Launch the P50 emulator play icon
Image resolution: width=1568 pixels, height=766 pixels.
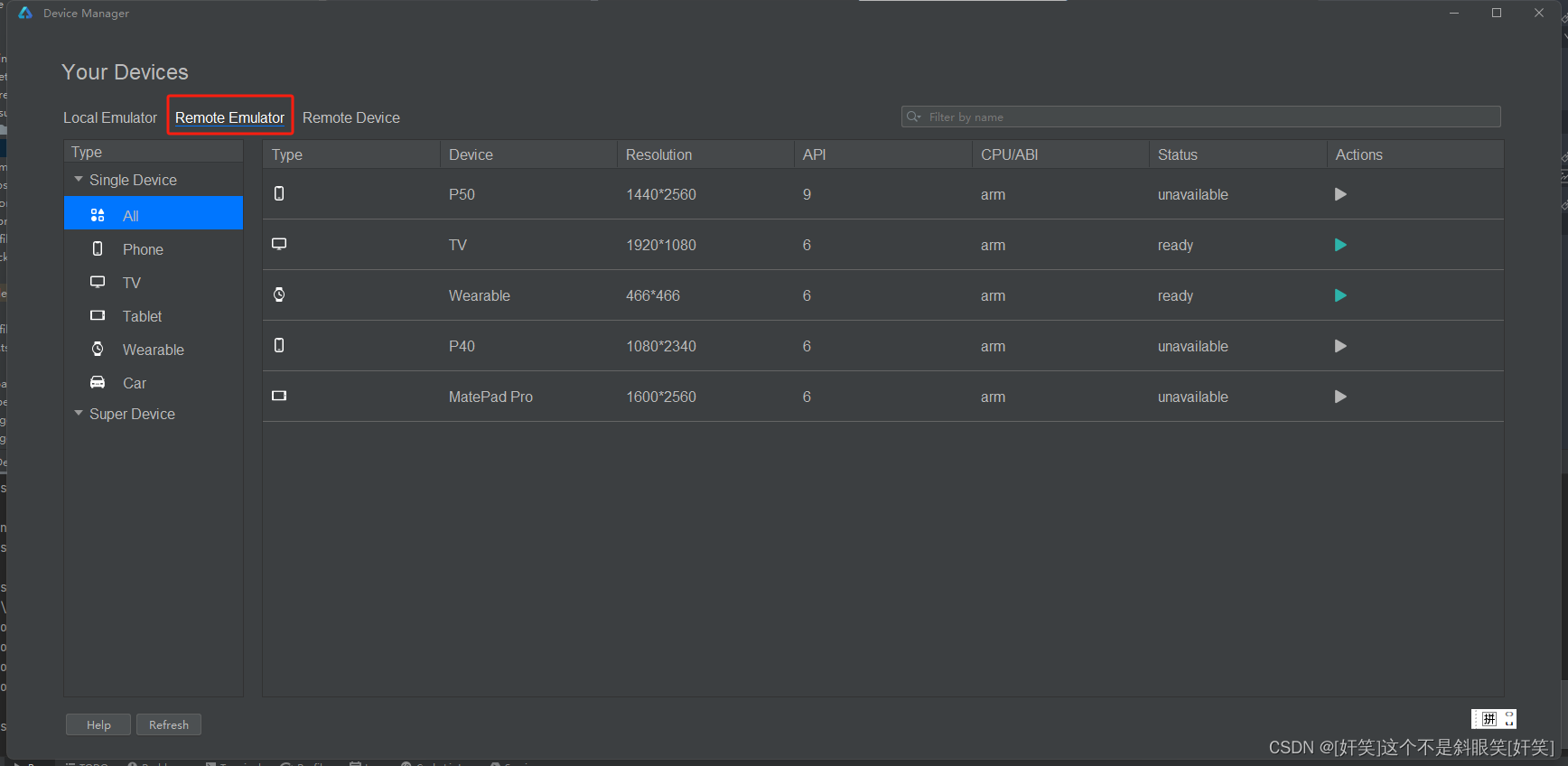pyautogui.click(x=1340, y=194)
